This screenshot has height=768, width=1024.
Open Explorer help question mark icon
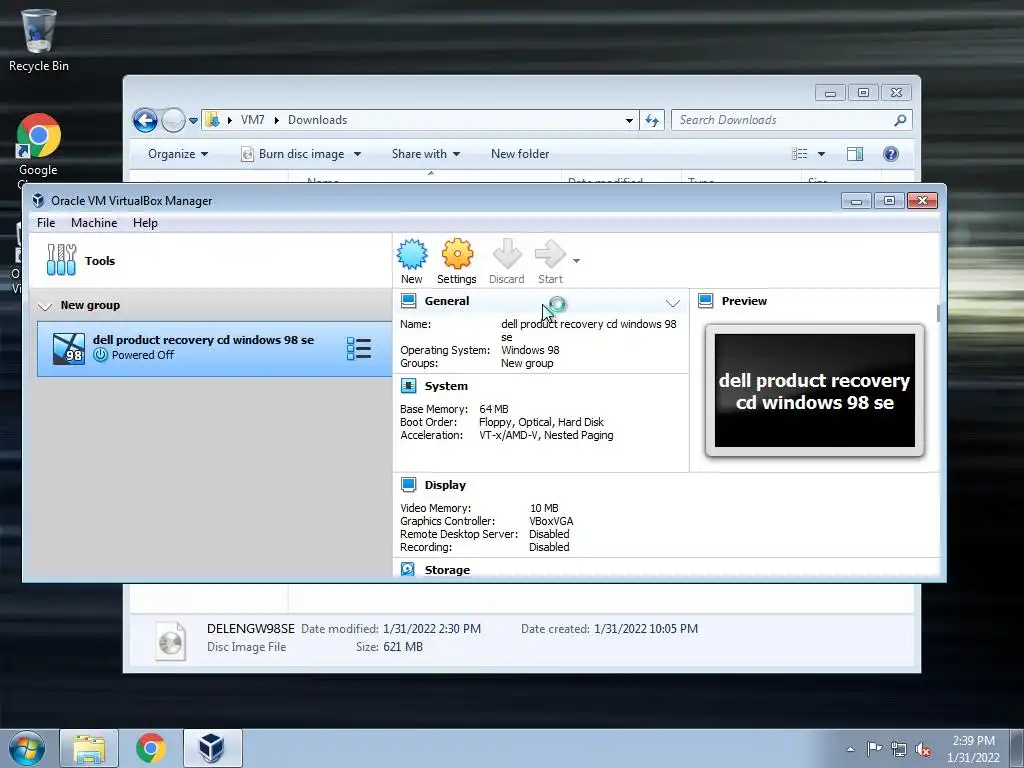pyautogui.click(x=891, y=154)
